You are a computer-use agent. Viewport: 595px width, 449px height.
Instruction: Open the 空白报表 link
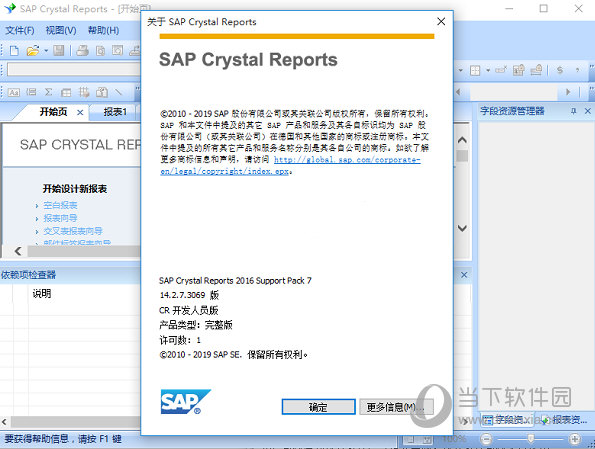pos(60,205)
